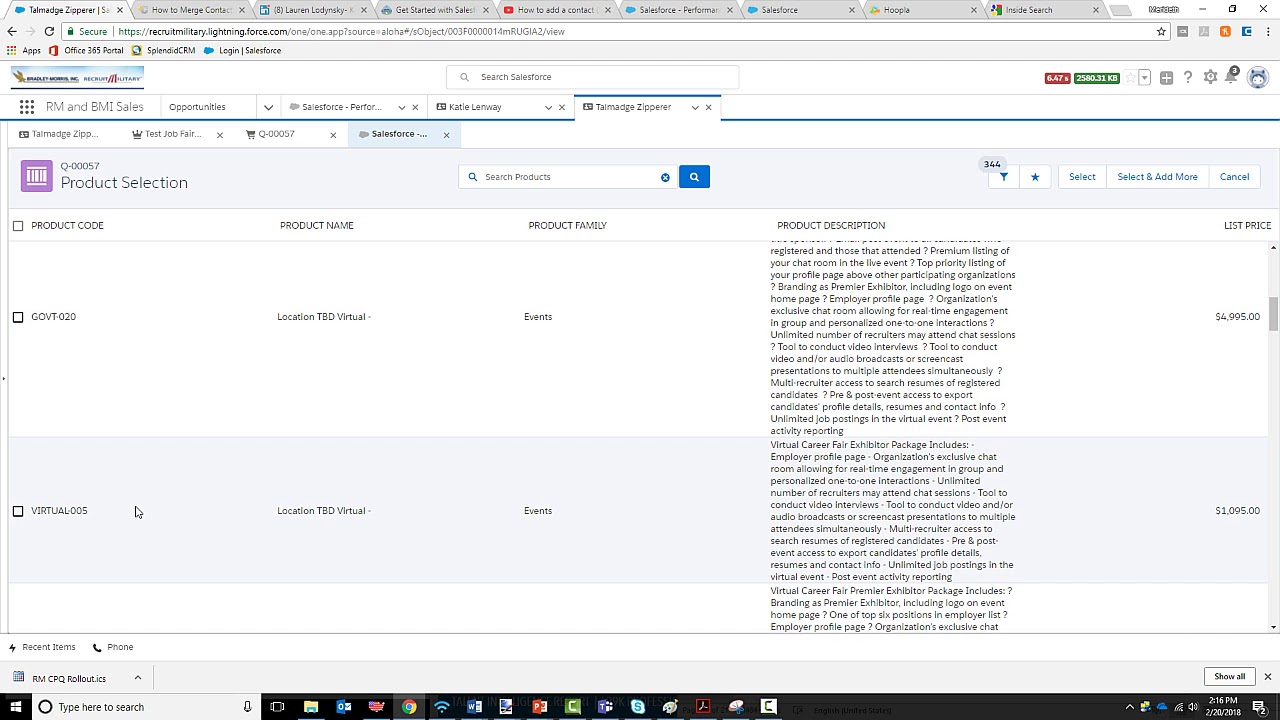Click the product list vertical scrollbar
1280x720 pixels.
(x=1273, y=314)
